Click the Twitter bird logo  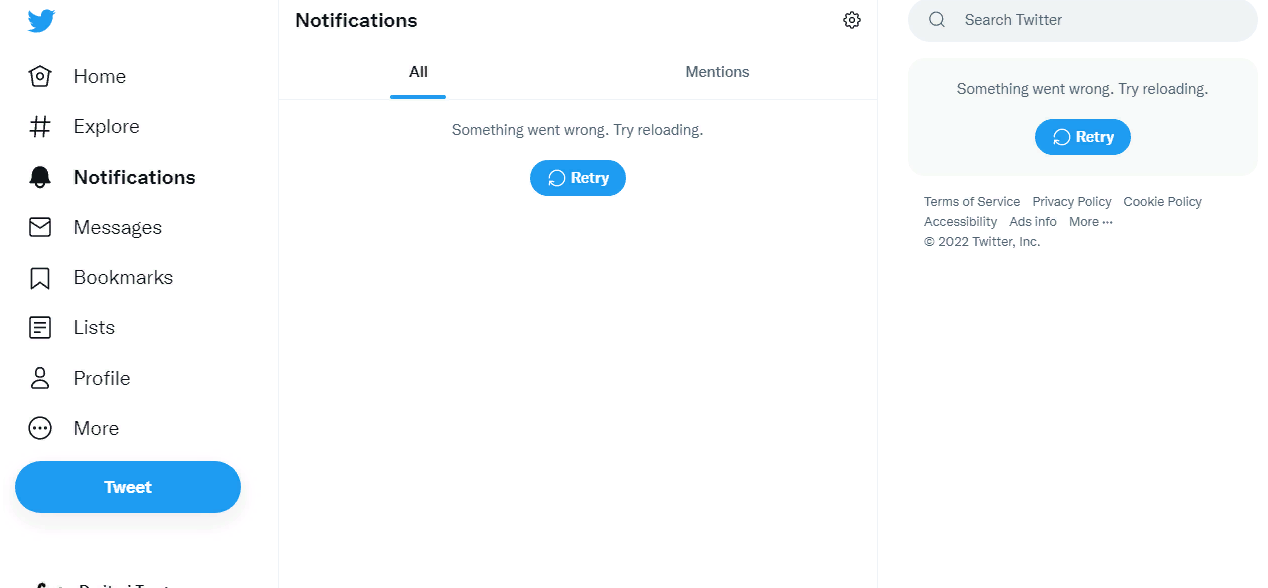point(41,21)
